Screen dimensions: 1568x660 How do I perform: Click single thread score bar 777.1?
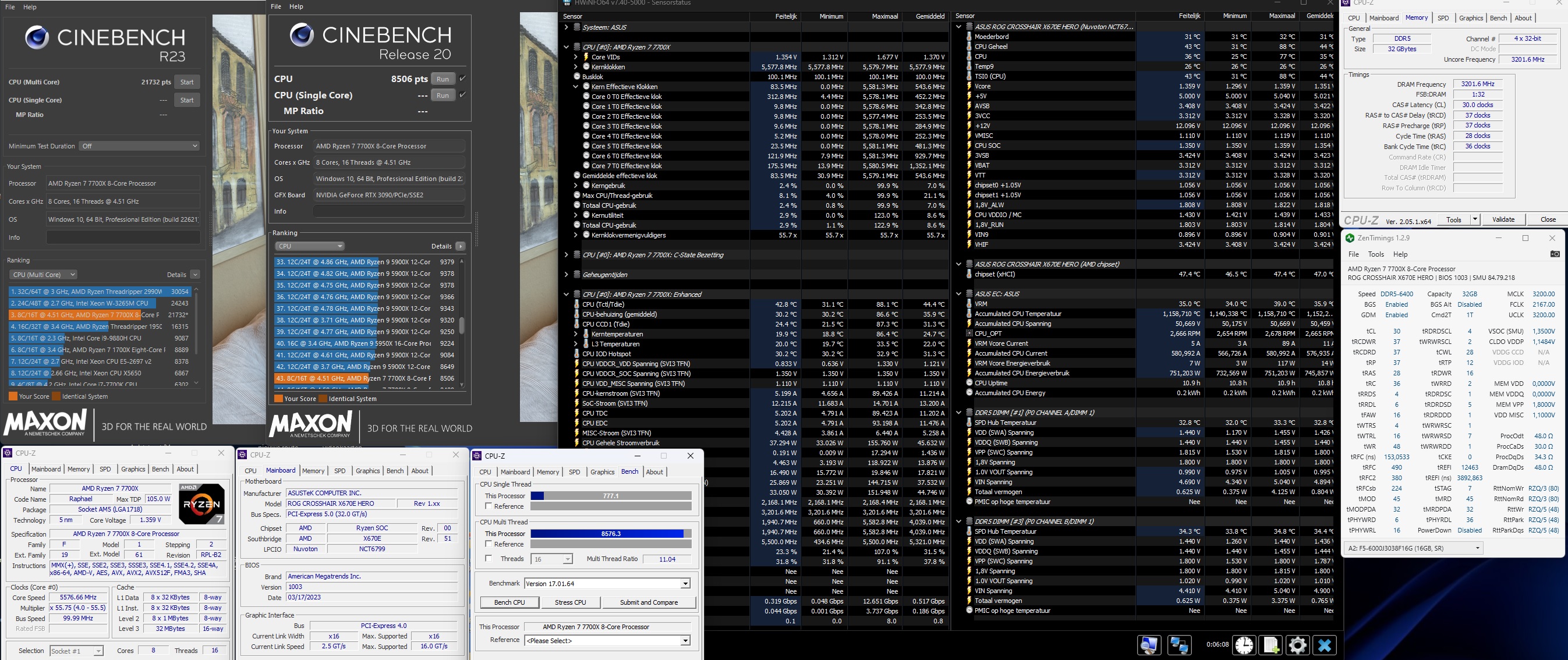tap(611, 496)
